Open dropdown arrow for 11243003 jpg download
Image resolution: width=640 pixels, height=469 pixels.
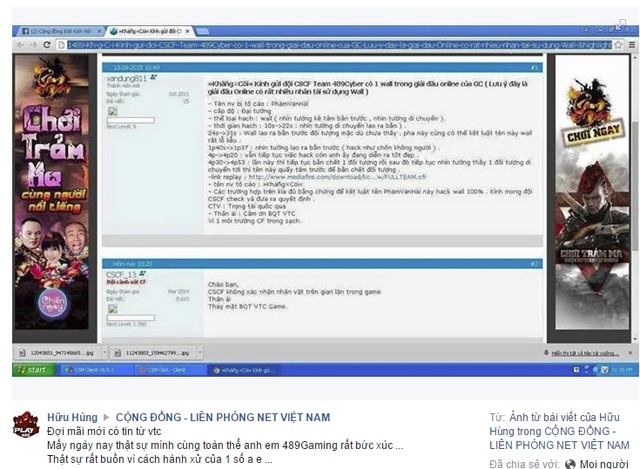point(200,352)
